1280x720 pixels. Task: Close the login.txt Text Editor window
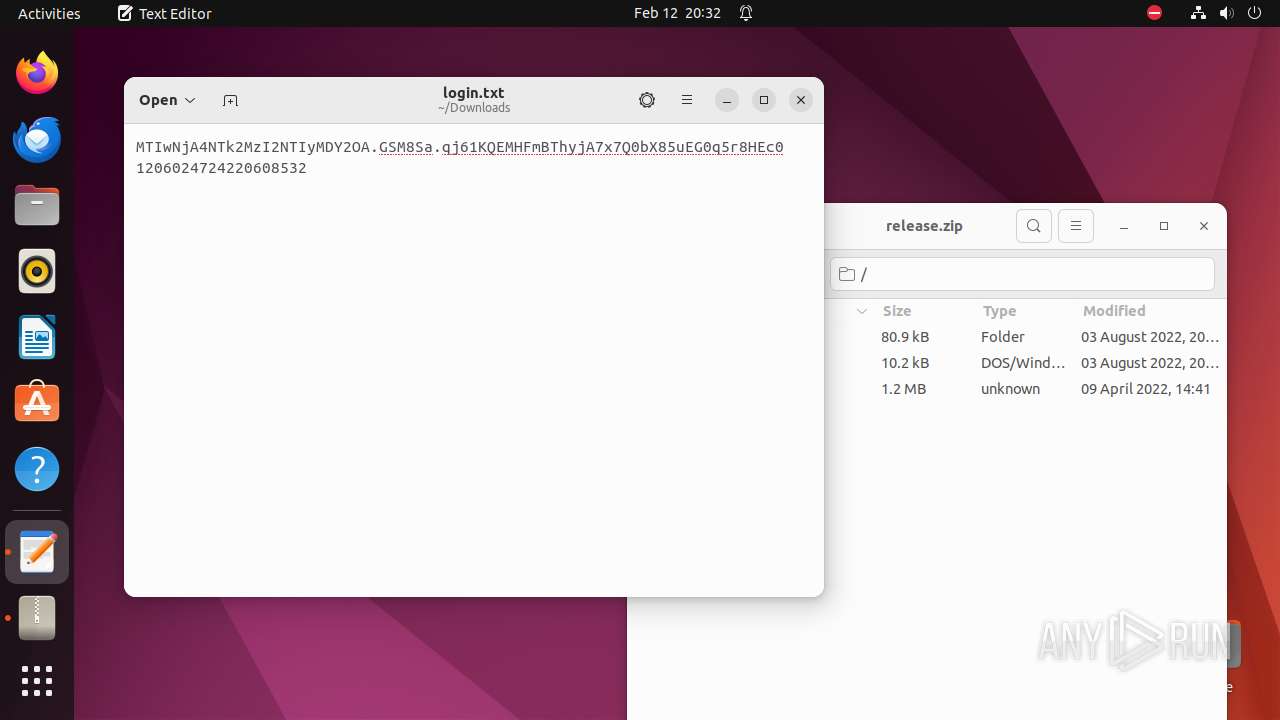(800, 100)
